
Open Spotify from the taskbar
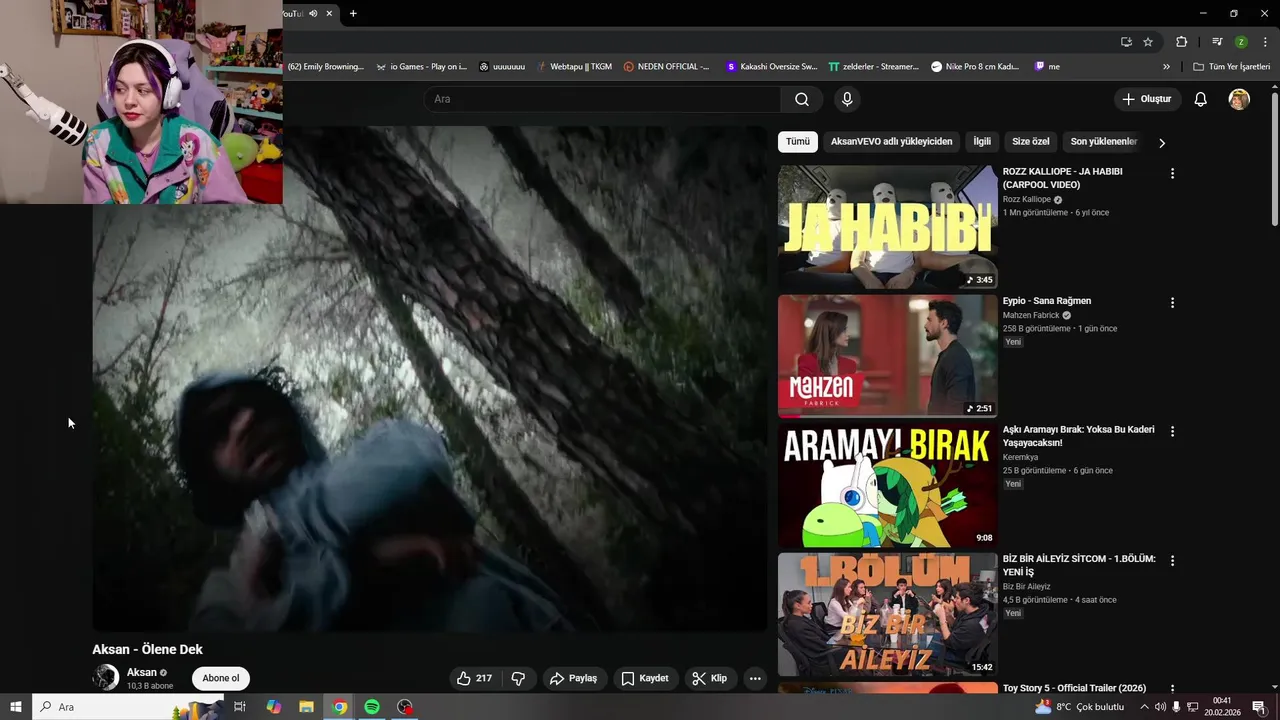[x=372, y=707]
